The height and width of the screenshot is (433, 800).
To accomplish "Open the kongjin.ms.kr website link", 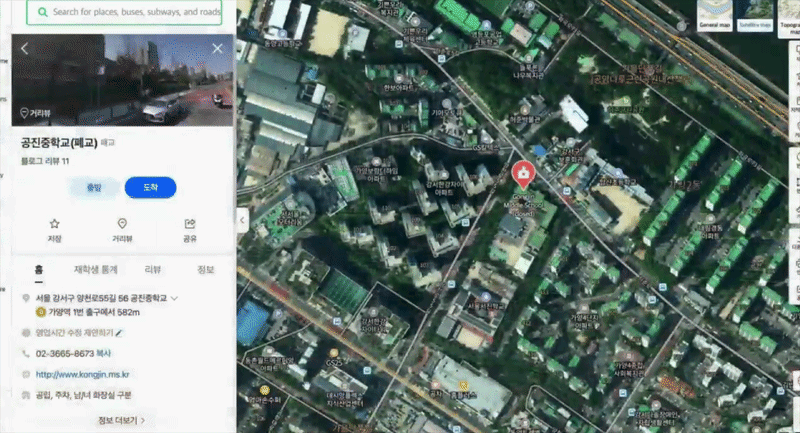I will (82, 374).
